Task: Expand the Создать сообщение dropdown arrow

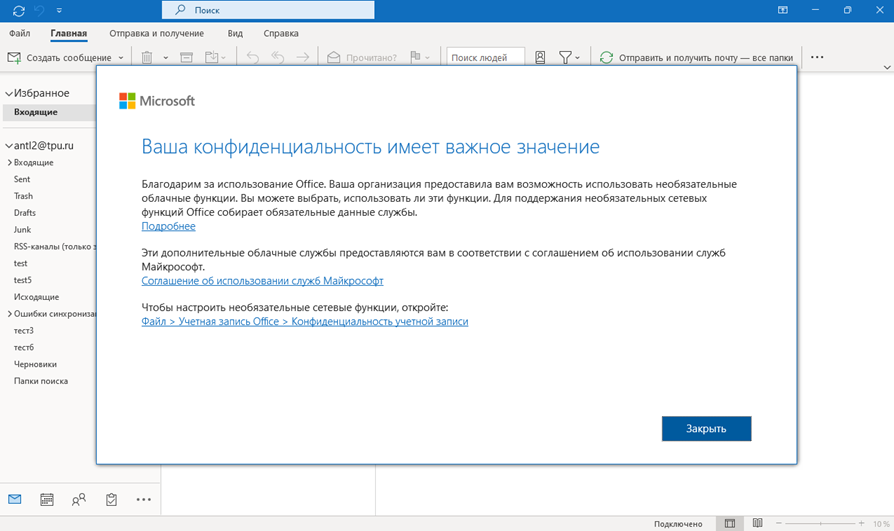Action: coord(121,58)
